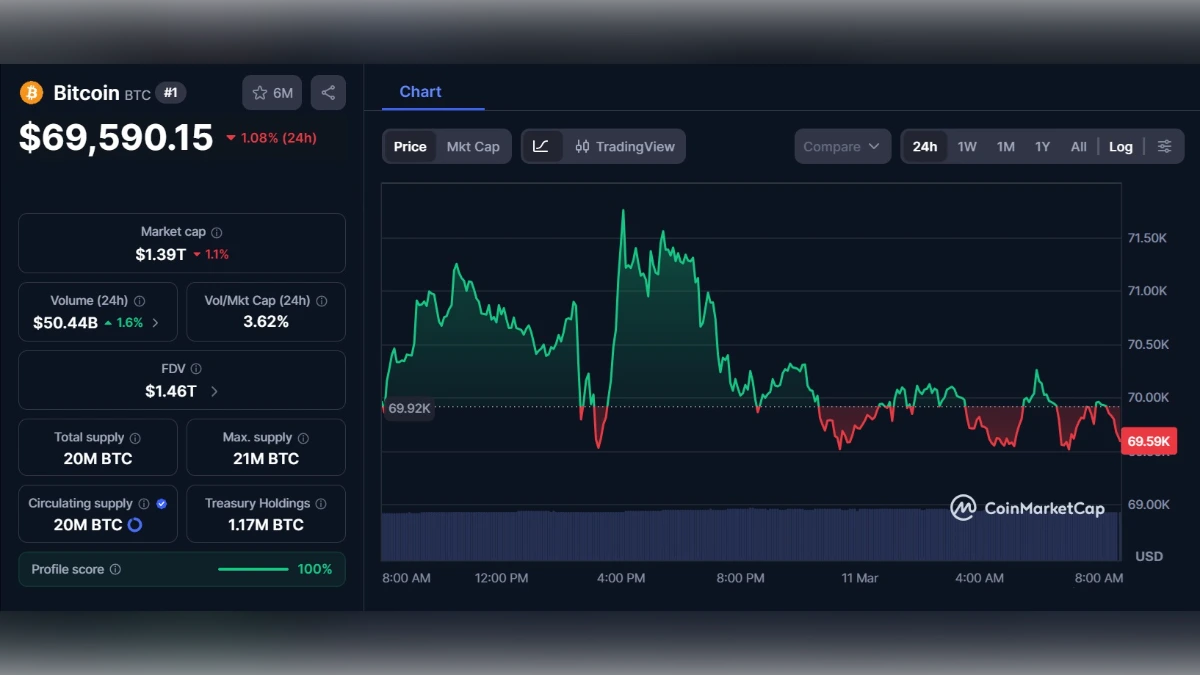Switch the chart to Mkt Cap view
This screenshot has width=1200, height=675.
473,146
